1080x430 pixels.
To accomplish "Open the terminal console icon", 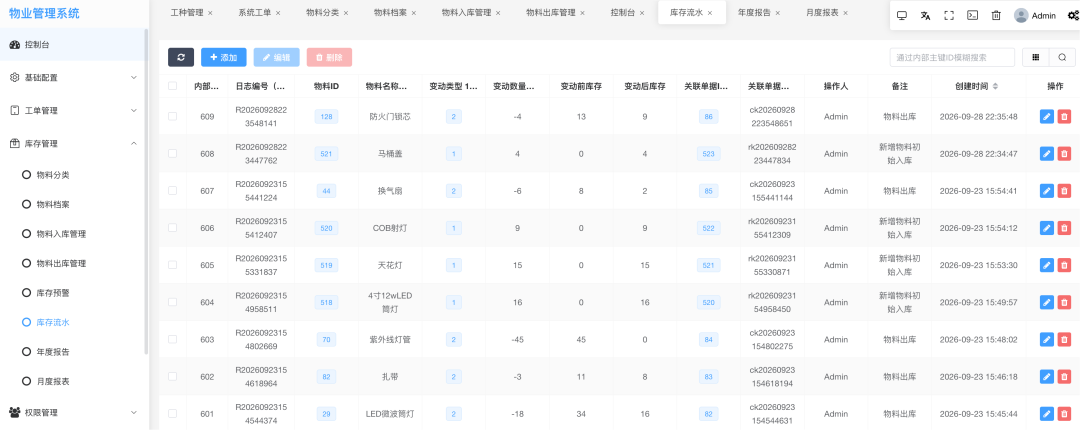I will pos(973,16).
